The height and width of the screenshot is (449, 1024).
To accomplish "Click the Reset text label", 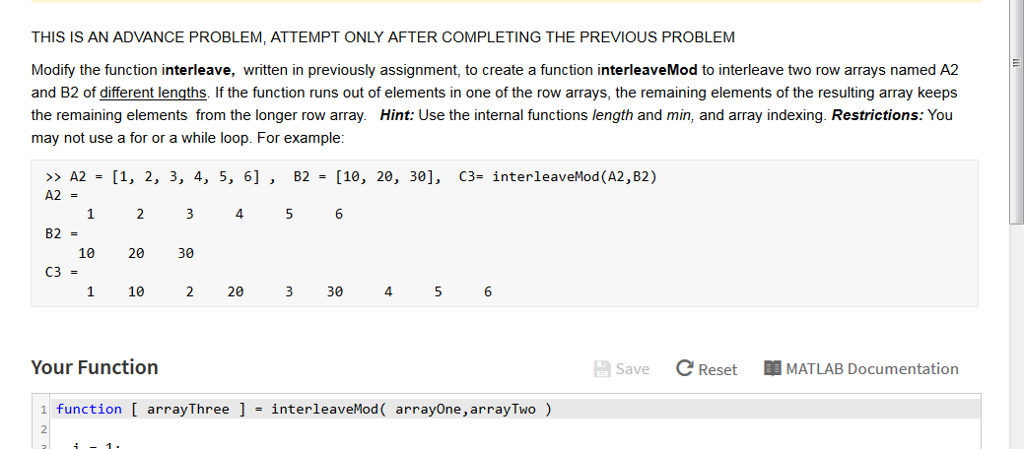I will point(717,369).
